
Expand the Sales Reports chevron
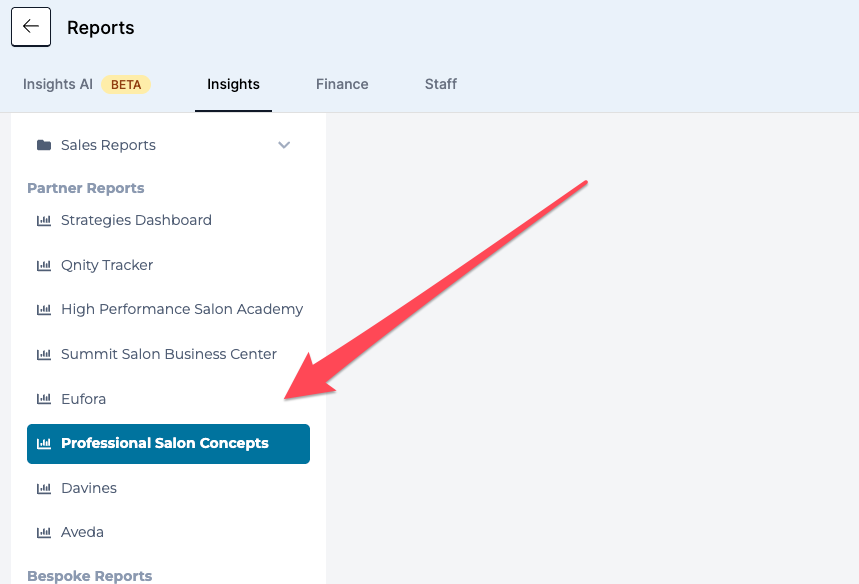coord(284,145)
